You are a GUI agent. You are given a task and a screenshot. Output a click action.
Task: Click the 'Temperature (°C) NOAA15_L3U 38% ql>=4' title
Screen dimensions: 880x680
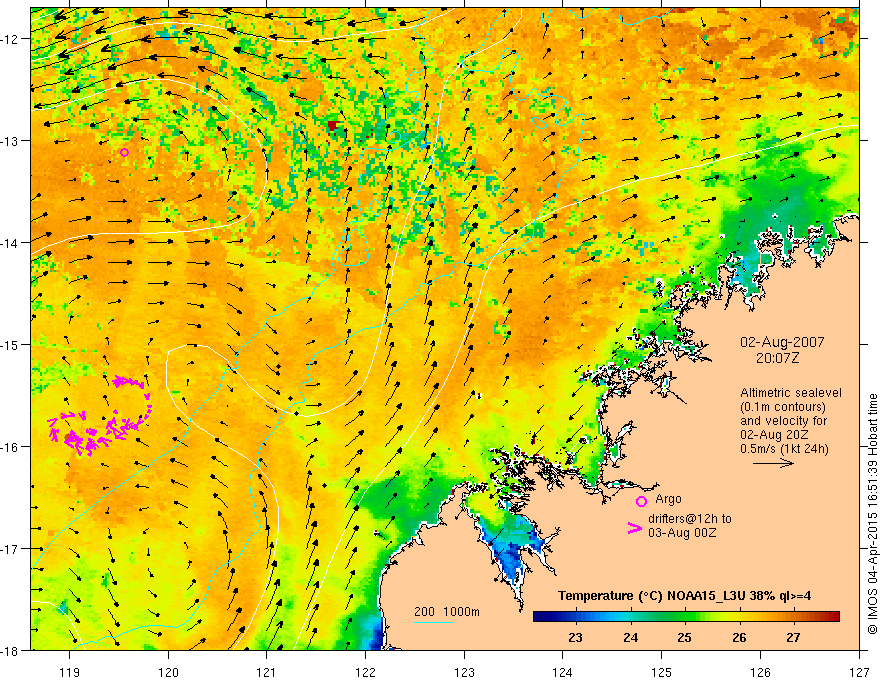tap(684, 596)
